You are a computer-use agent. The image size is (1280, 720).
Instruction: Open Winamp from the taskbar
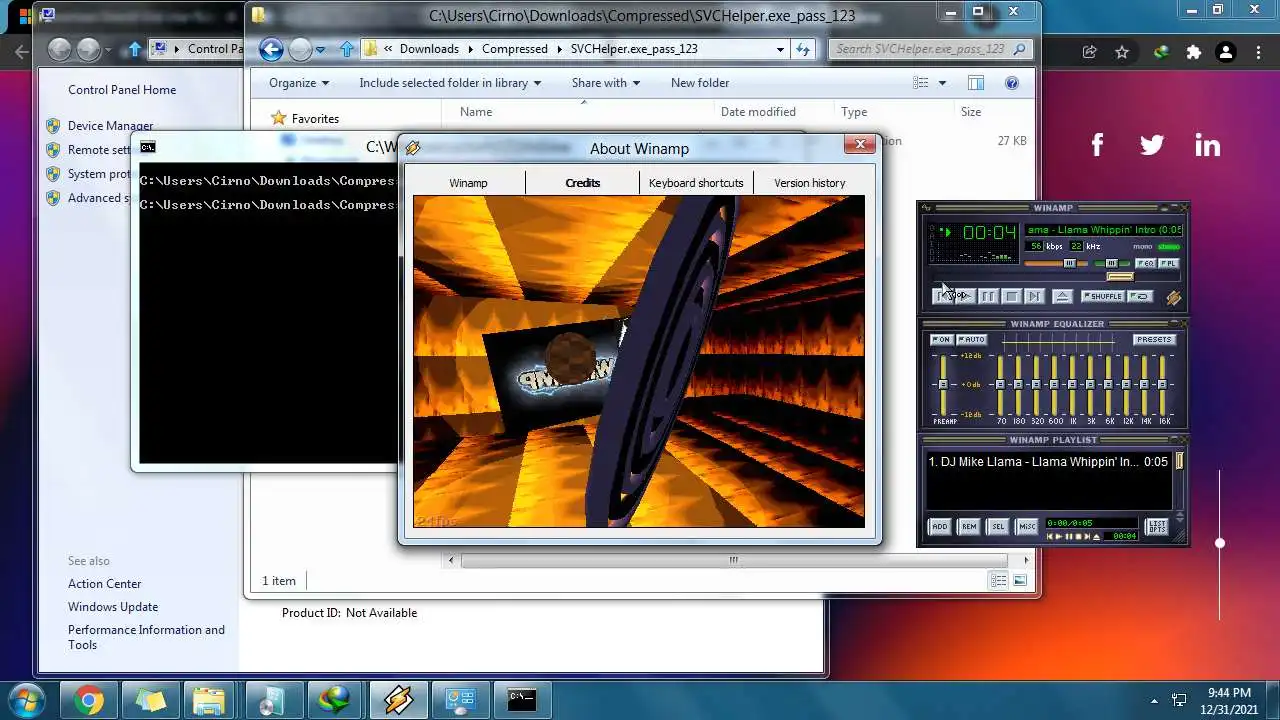398,700
